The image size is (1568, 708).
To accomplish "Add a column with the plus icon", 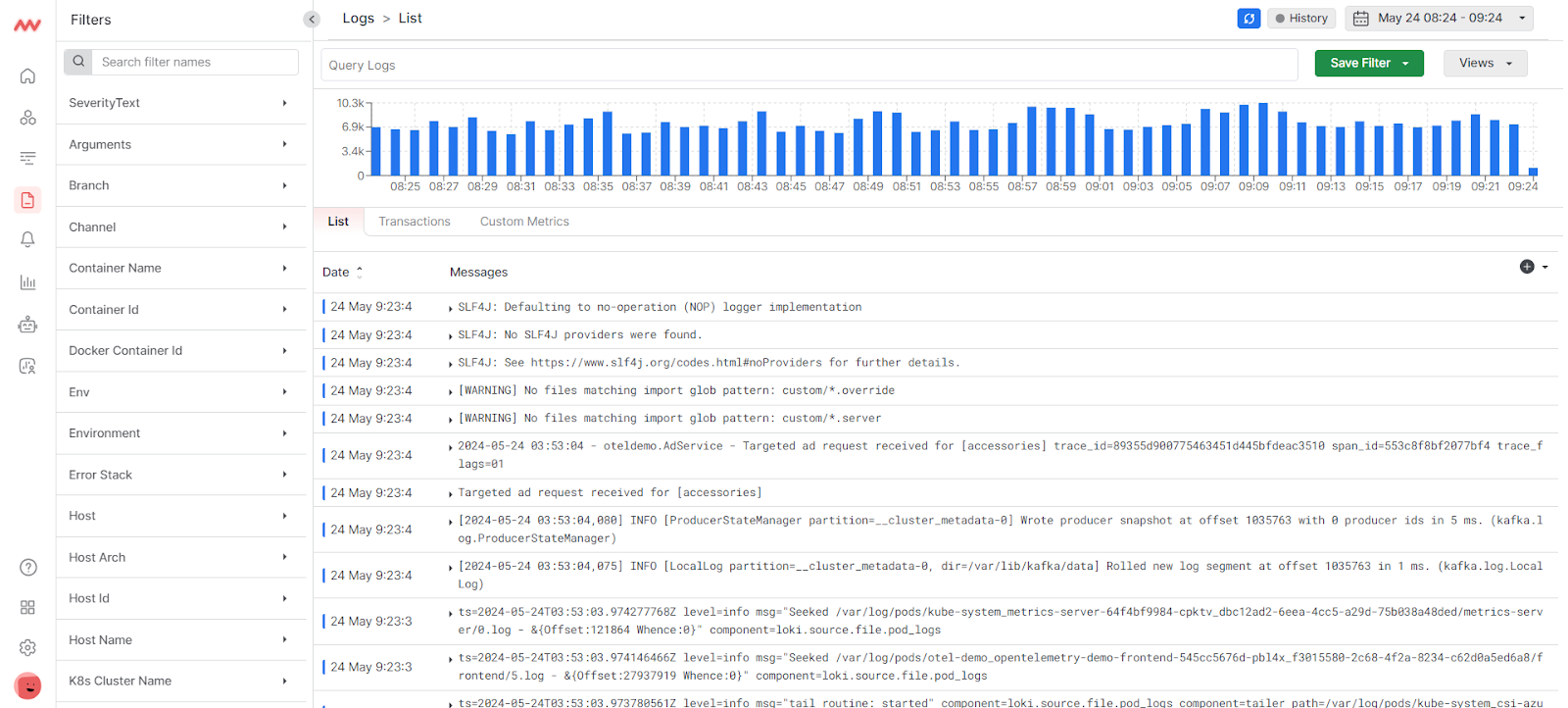I will tap(1527, 267).
